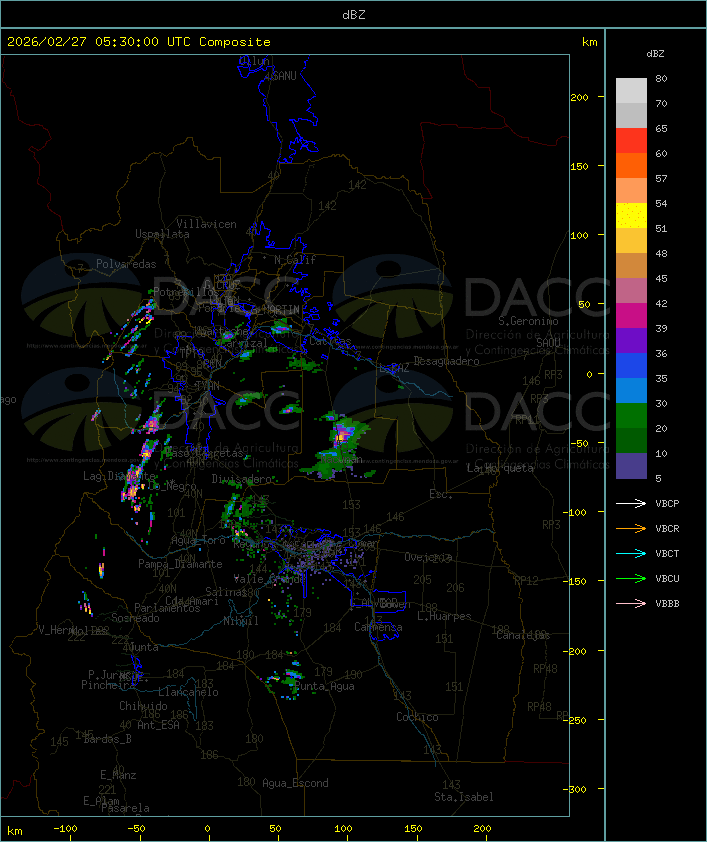Click the '150' tick on the bottom axis
The image size is (707, 842).
(x=413, y=829)
